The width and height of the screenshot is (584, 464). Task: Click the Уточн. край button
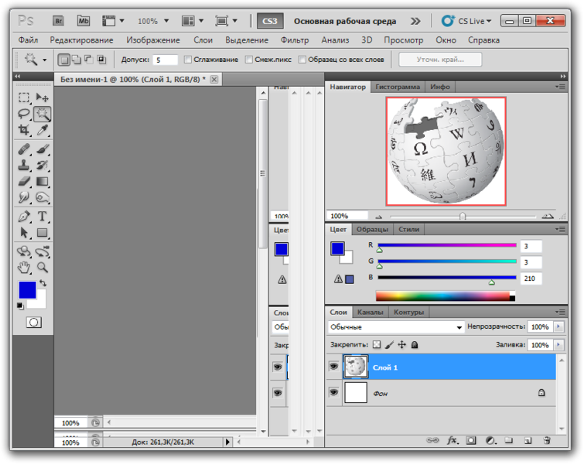(440, 60)
